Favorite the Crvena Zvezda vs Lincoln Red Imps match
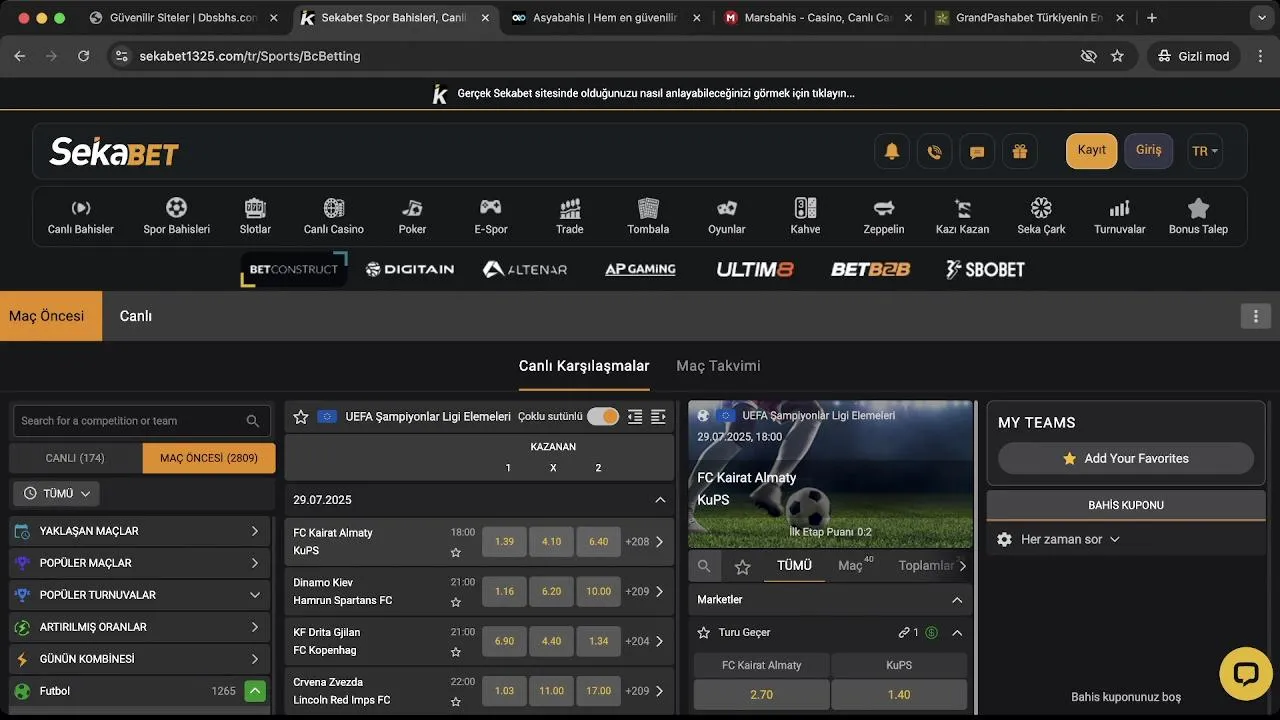The height and width of the screenshot is (720, 1280). pyautogui.click(x=456, y=702)
